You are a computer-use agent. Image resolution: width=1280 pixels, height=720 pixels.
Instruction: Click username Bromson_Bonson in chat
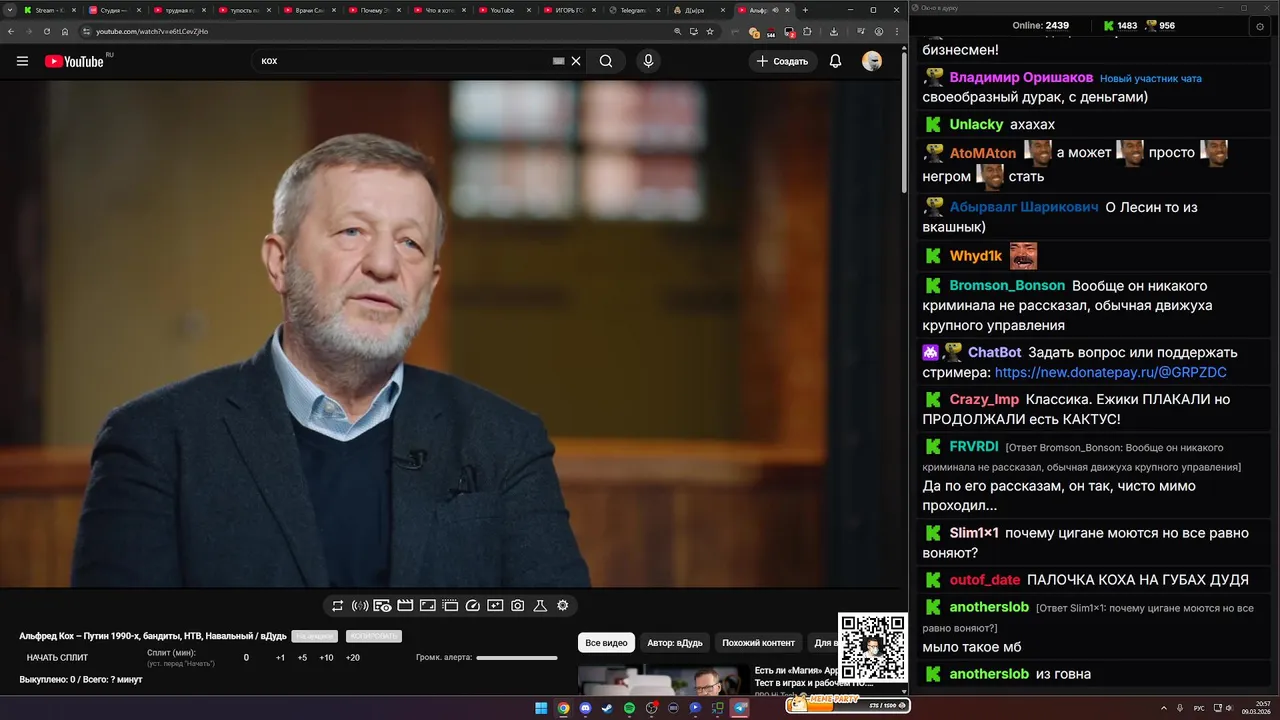point(1007,285)
